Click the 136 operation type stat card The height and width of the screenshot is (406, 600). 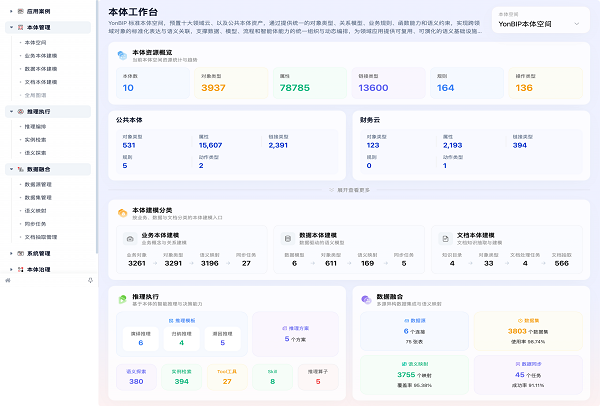[546, 83]
